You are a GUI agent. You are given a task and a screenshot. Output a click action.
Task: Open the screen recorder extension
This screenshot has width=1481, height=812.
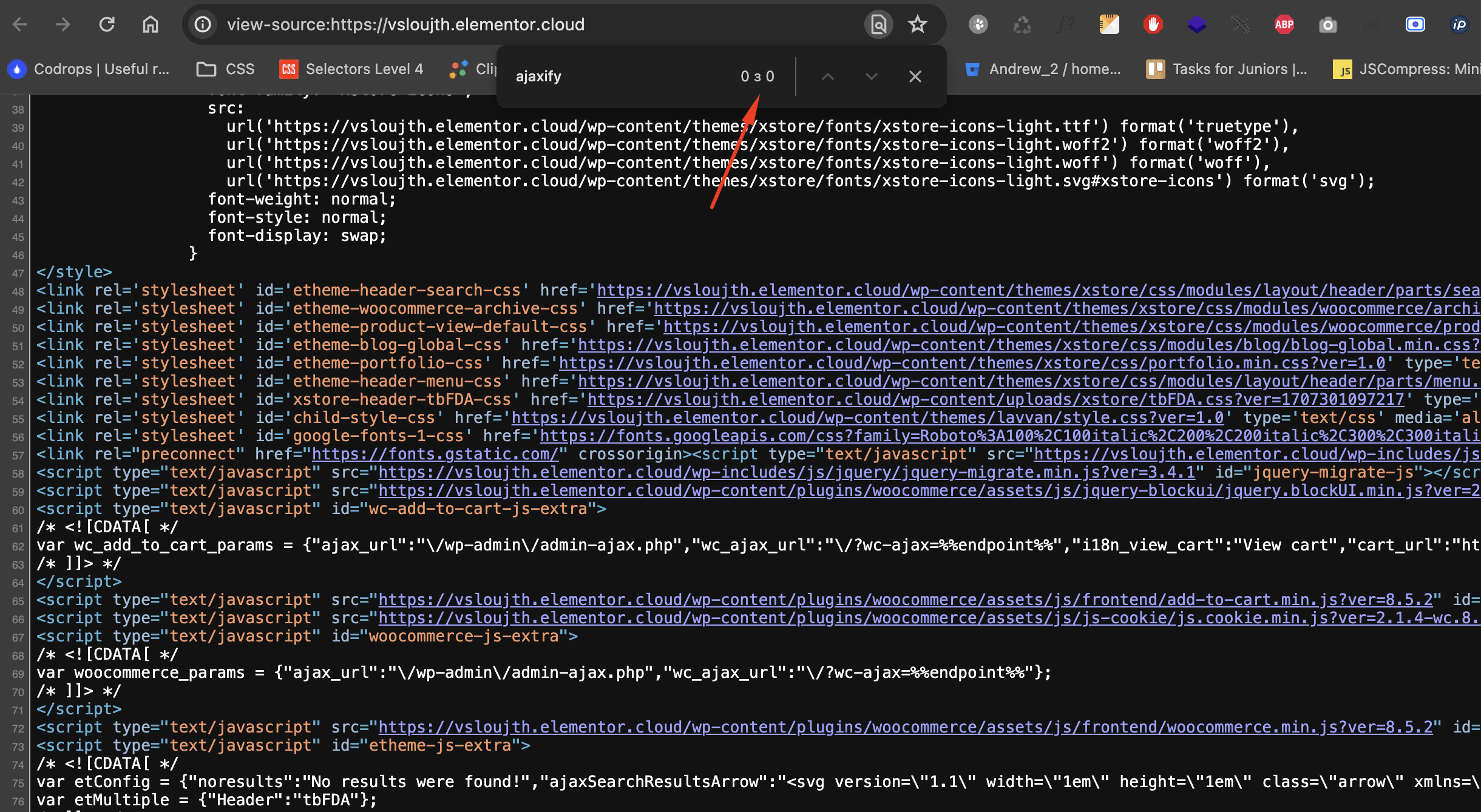coord(1415,24)
